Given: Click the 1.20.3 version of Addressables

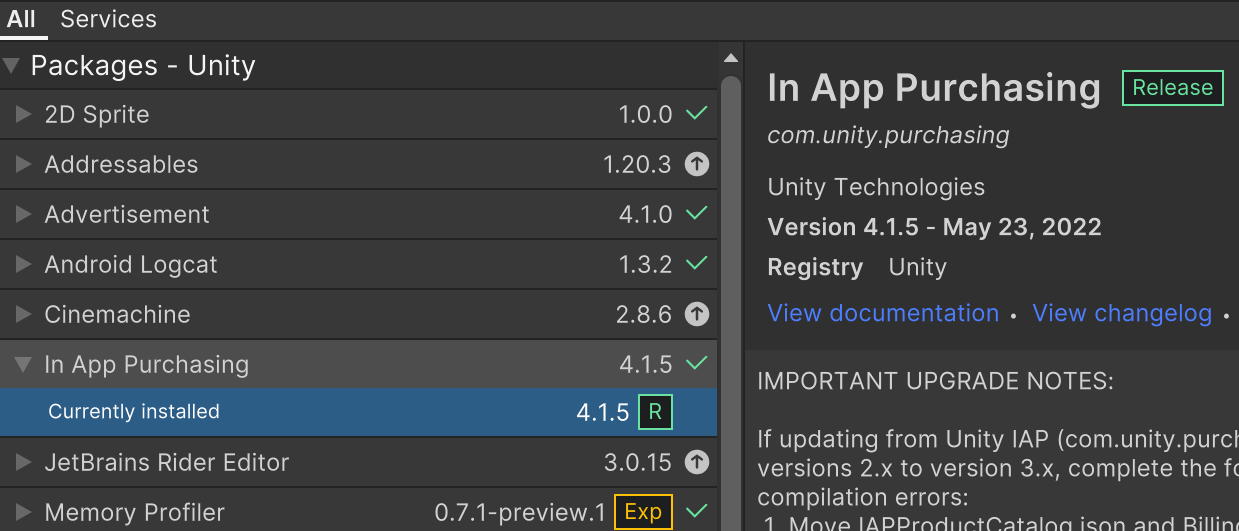Looking at the screenshot, I should point(637,165).
